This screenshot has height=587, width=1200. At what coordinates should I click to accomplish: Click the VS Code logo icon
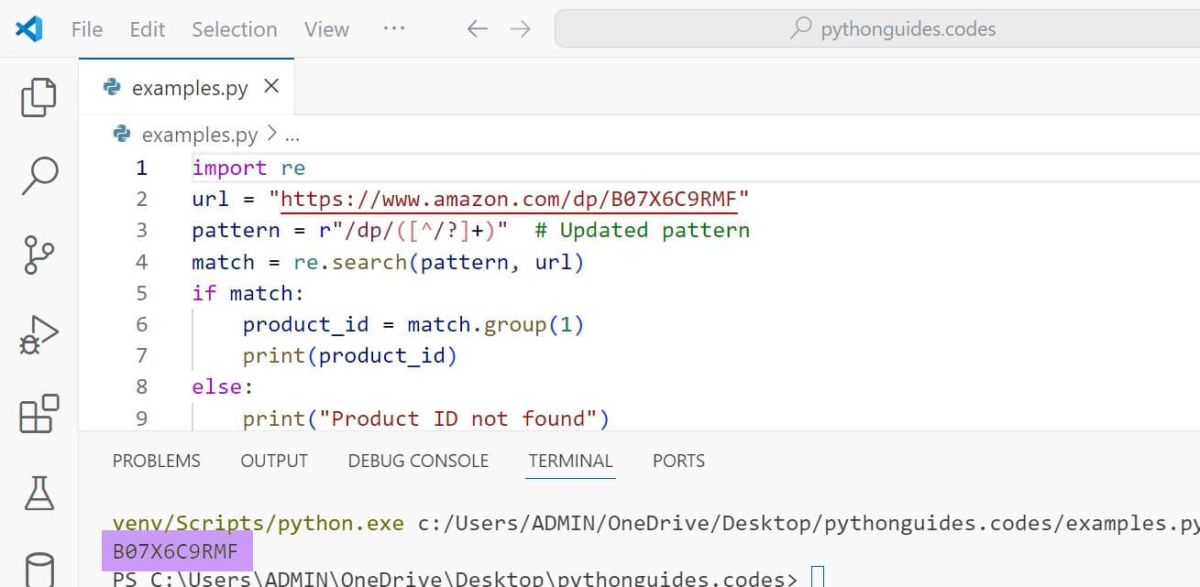coord(29,29)
